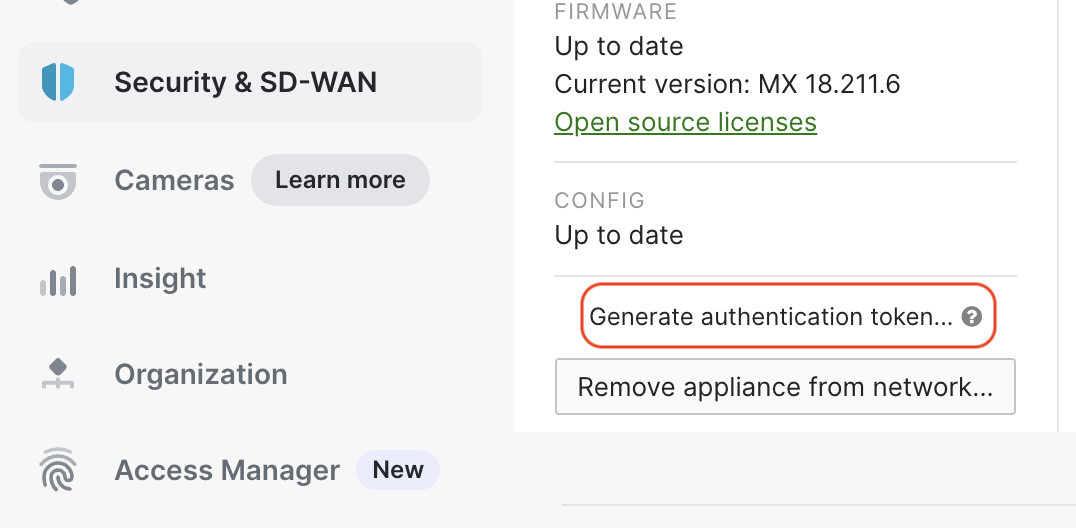The image size is (1076, 528).
Task: Click Remove appliance from network button
Action: pyautogui.click(x=785, y=387)
